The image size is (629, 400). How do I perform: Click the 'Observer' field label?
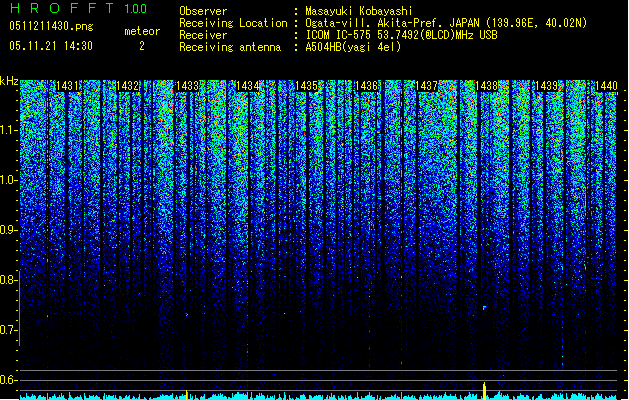pos(203,11)
